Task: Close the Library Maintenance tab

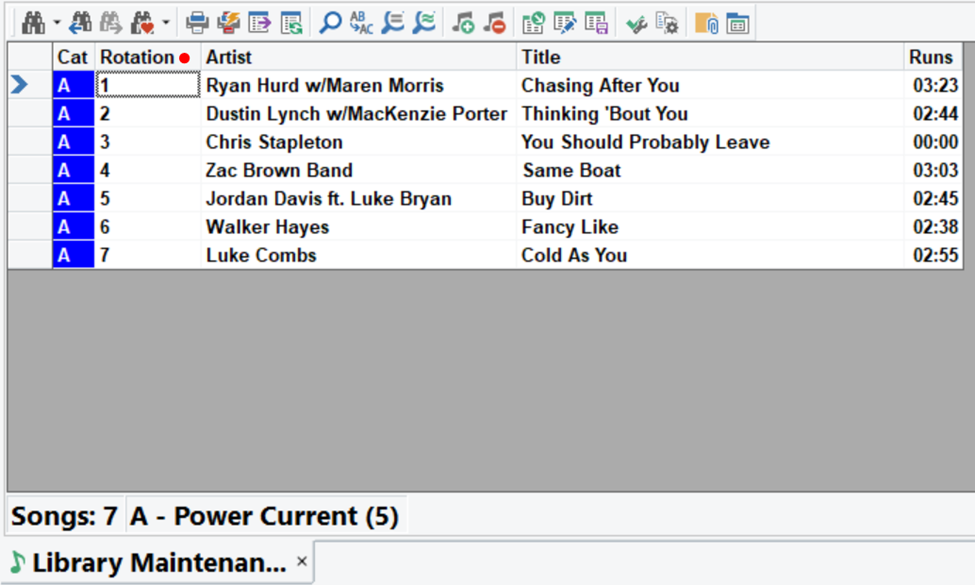Action: pos(301,562)
